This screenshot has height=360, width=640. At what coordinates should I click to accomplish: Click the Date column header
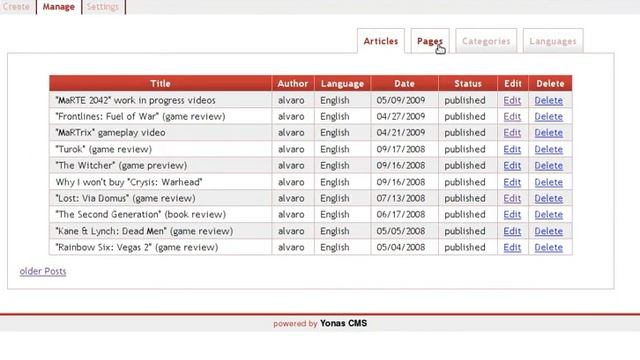(404, 83)
